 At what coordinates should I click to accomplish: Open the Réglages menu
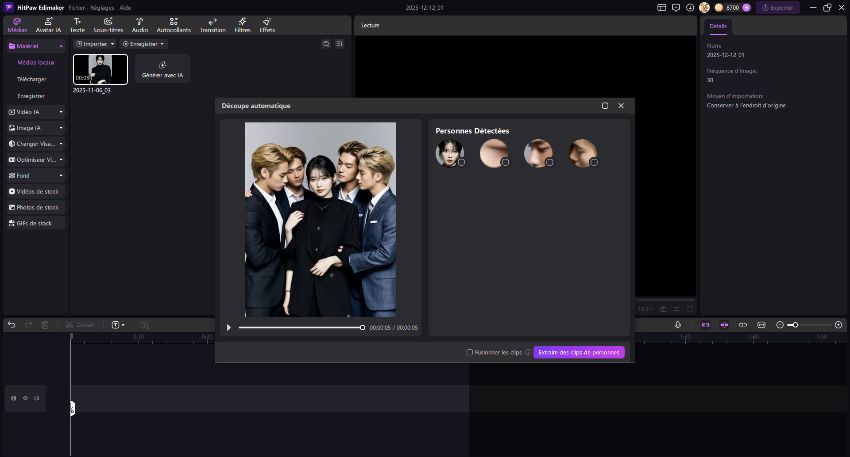(102, 7)
